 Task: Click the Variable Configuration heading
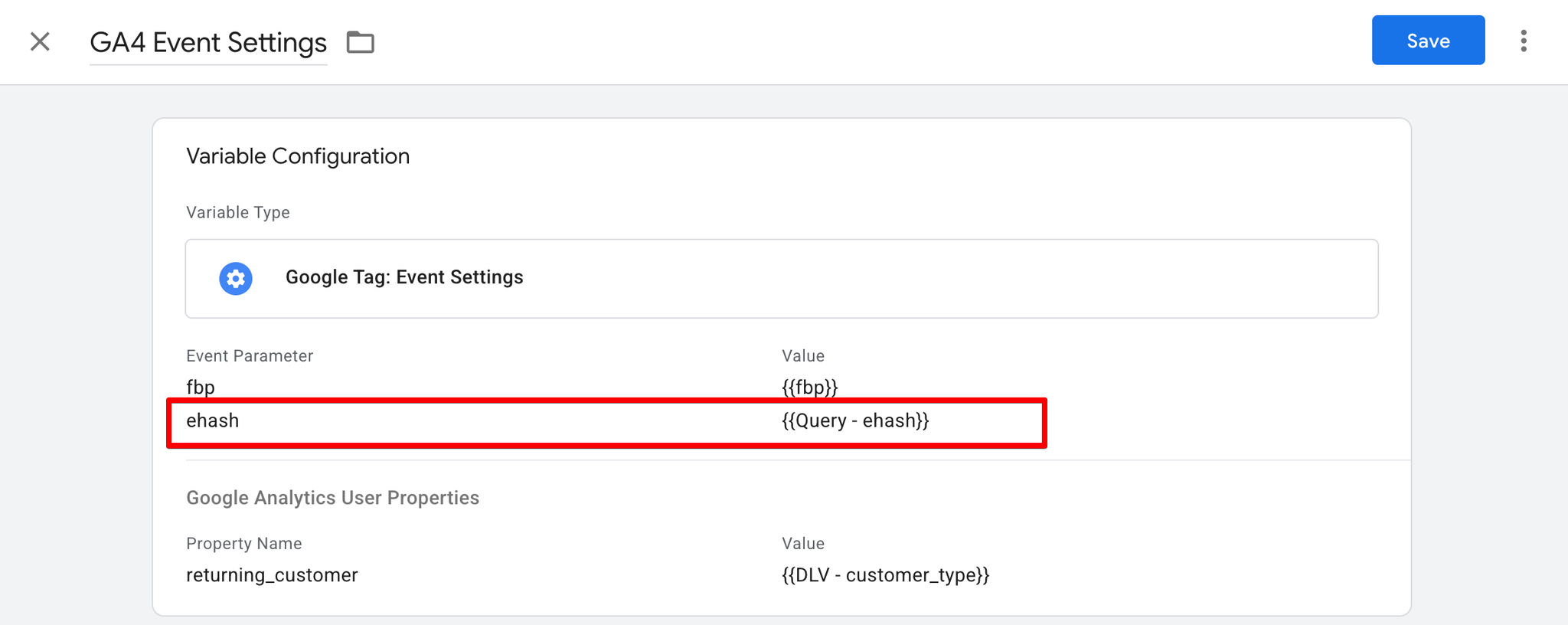click(x=298, y=156)
